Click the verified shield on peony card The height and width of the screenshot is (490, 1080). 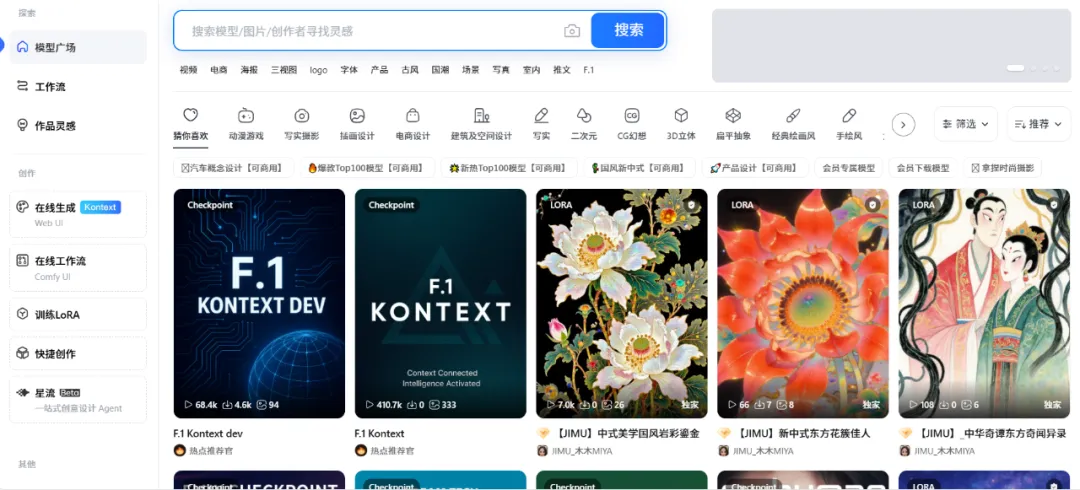(692, 205)
